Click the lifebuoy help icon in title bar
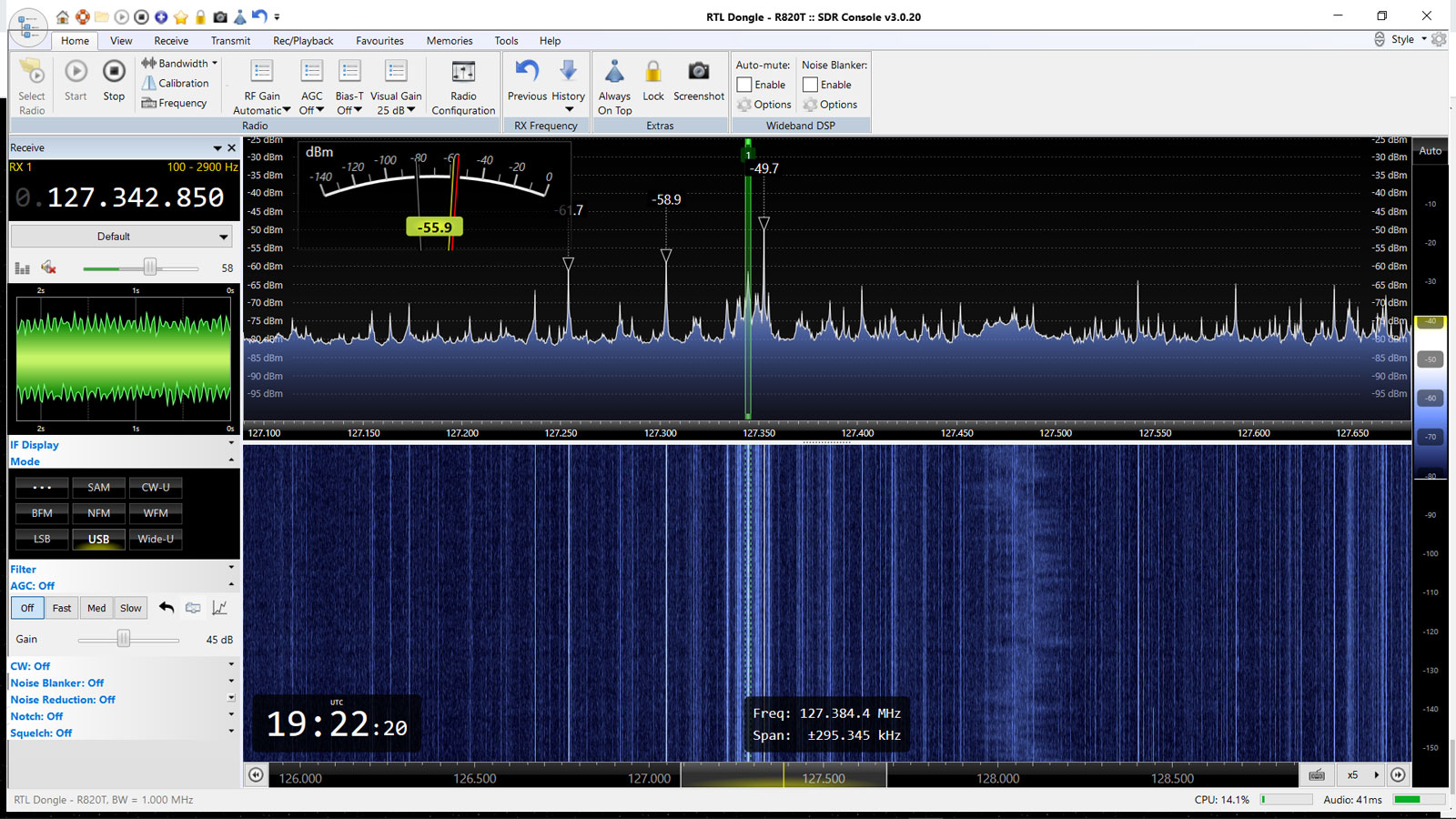Screen dimensions: 1456x819 (x=82, y=16)
